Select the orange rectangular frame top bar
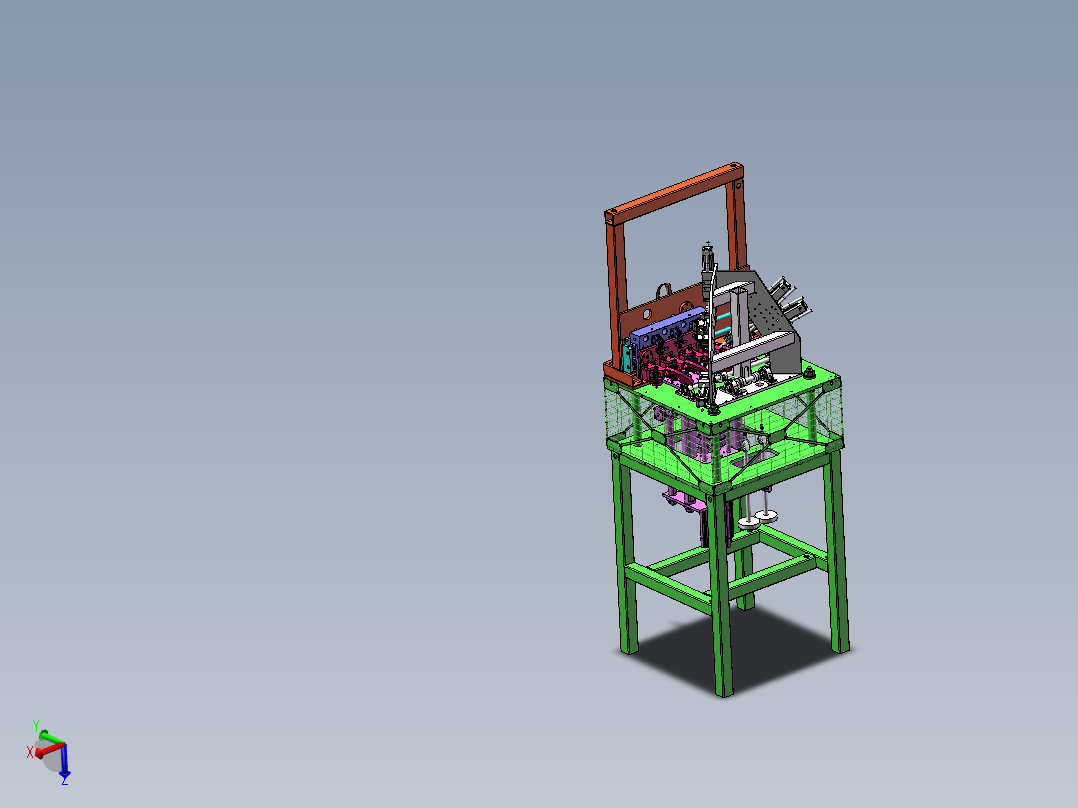This screenshot has width=1078, height=808. coord(674,192)
